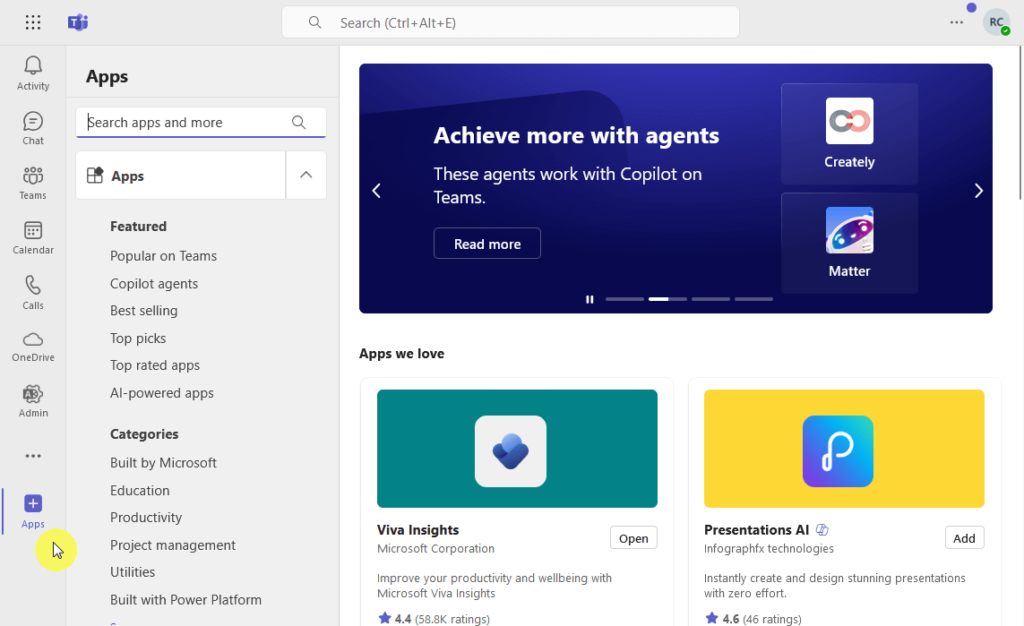
Task: Click the Presentations AI title
Action: (x=756, y=530)
